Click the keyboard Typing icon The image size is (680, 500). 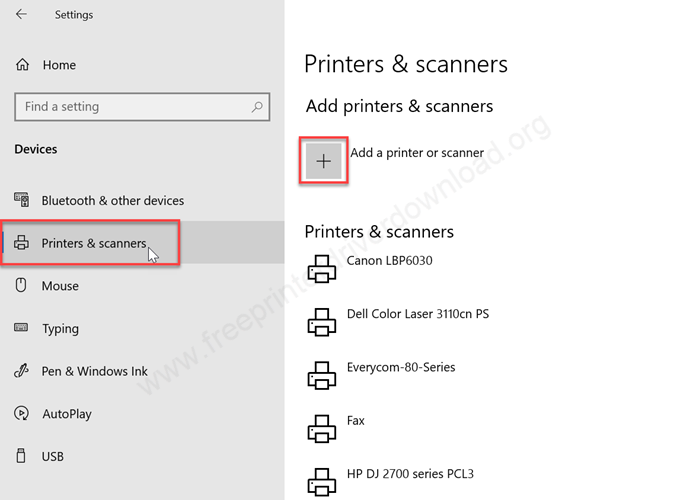21,327
